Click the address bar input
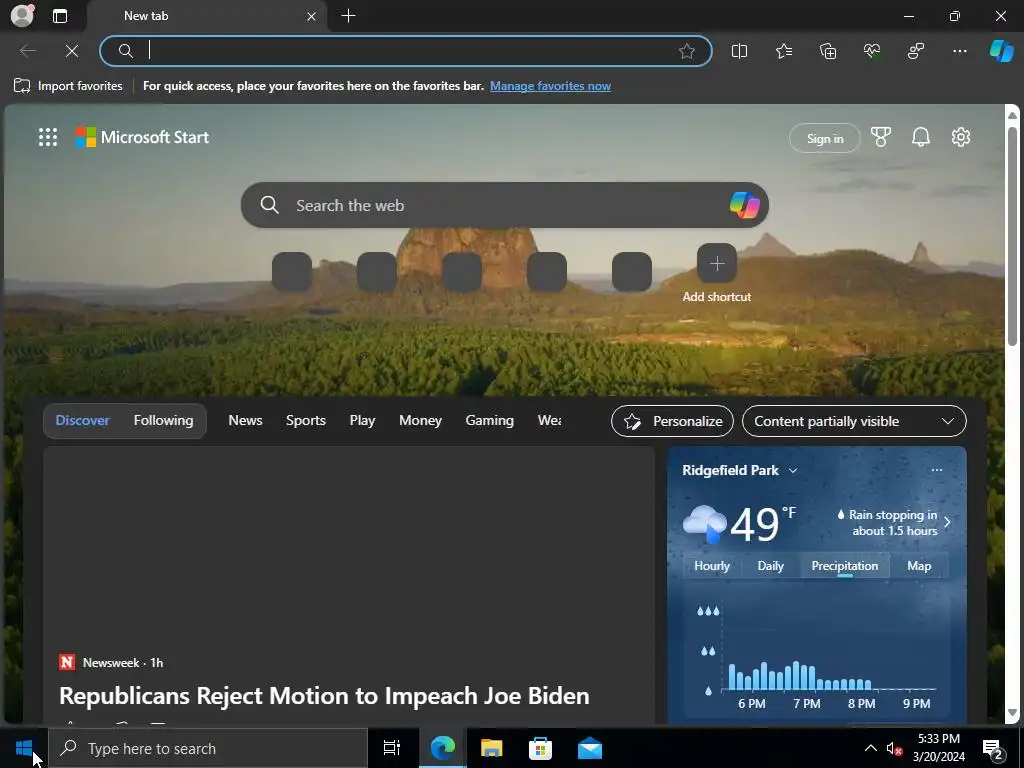This screenshot has height=768, width=1024. coord(405,51)
